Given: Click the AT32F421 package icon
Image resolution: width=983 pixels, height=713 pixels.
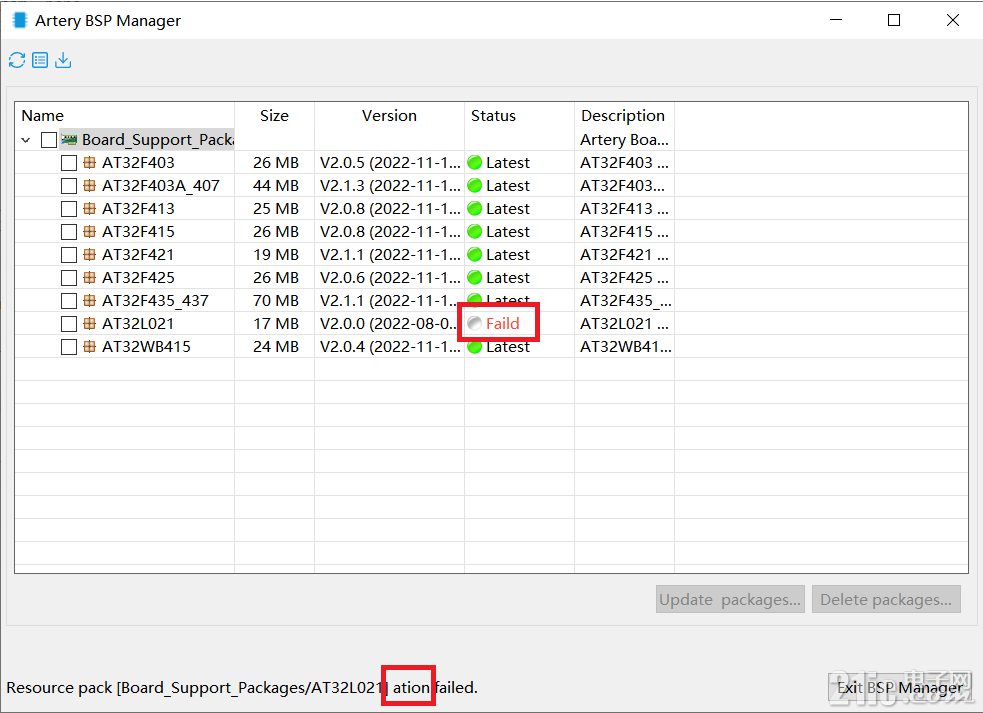Looking at the screenshot, I should pyautogui.click(x=90, y=255).
